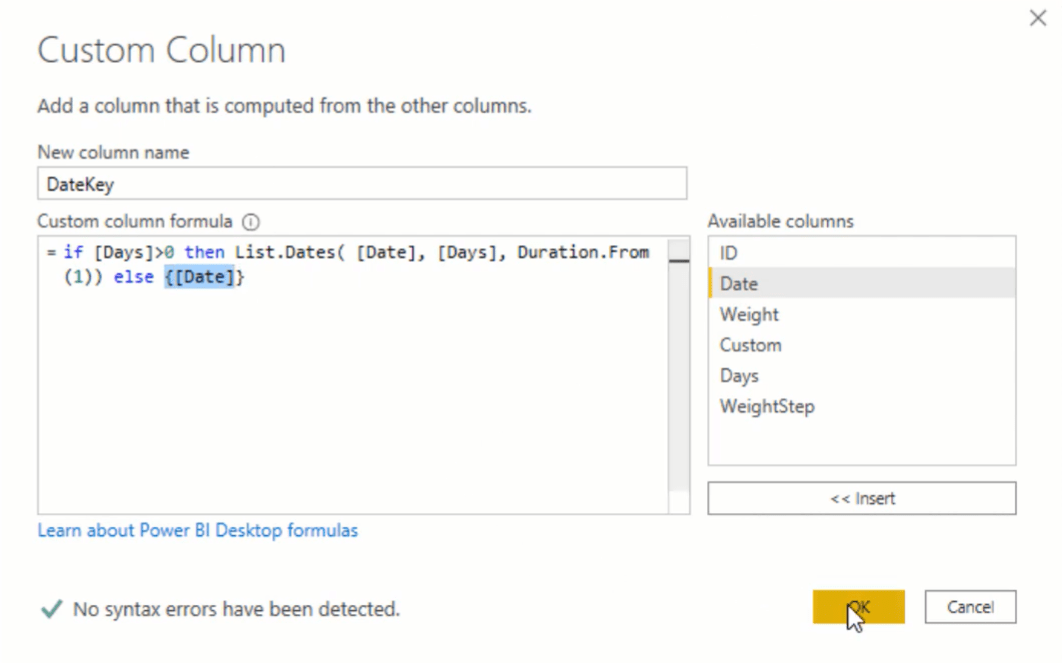The height and width of the screenshot is (663, 1062).
Task: Click the 'No syntax errors have been detected.' message
Action: (236, 609)
